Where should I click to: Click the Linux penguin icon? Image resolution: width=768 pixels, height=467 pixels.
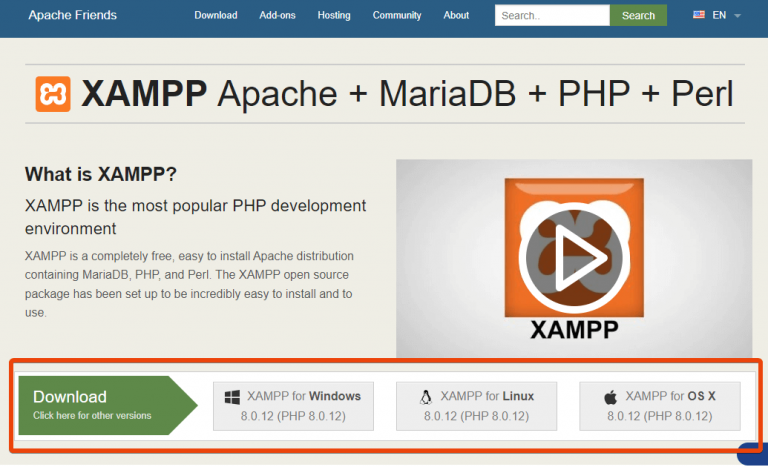point(425,396)
